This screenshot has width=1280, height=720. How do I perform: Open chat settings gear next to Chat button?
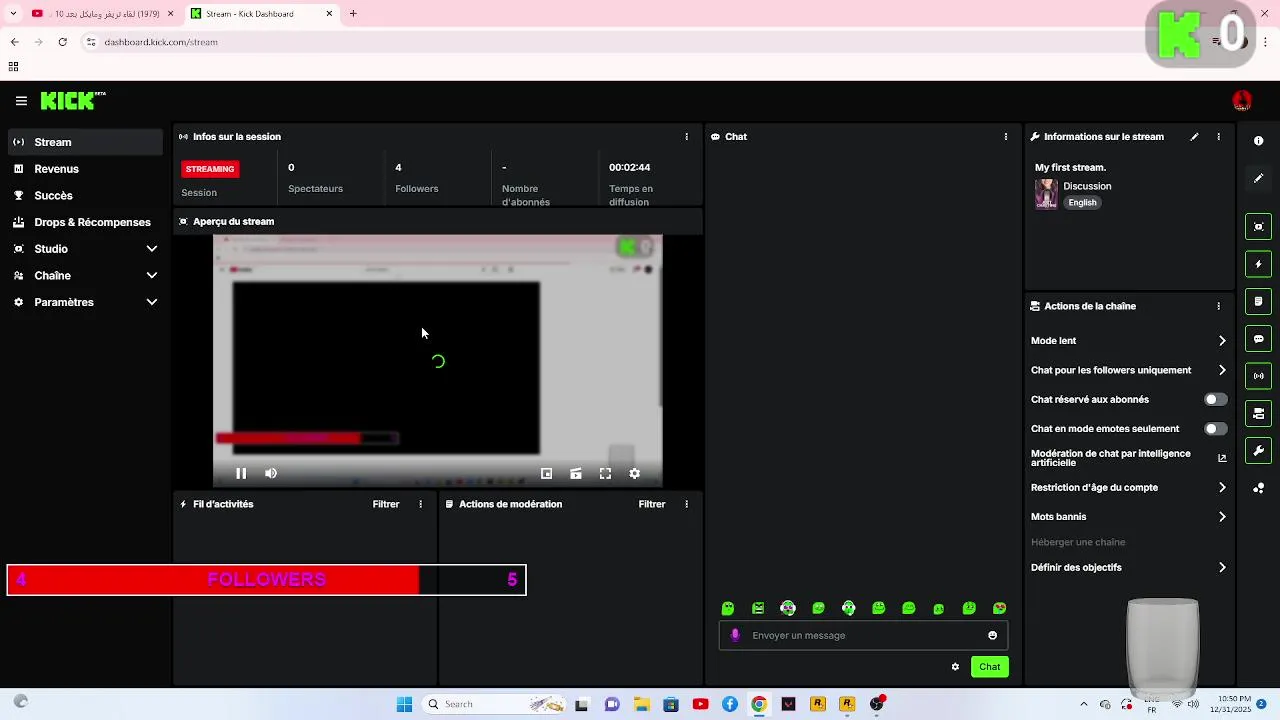955,667
